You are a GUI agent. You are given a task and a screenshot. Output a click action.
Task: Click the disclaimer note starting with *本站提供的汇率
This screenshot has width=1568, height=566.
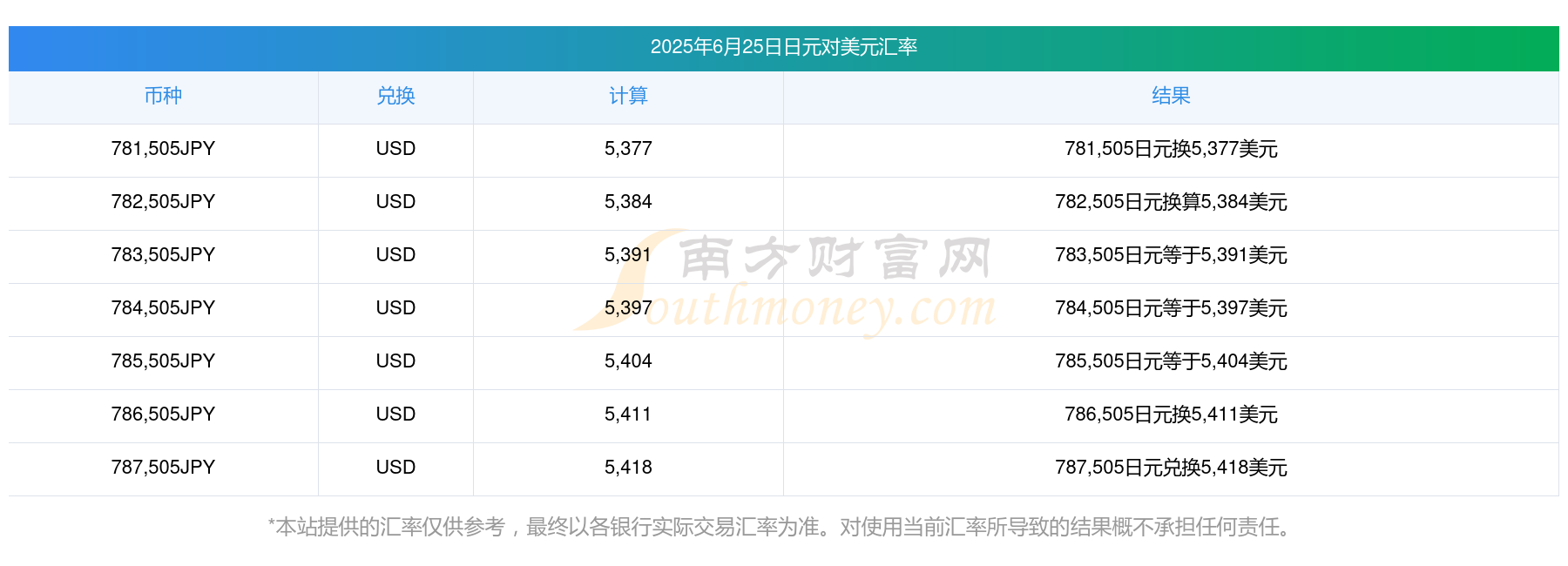coord(782,527)
